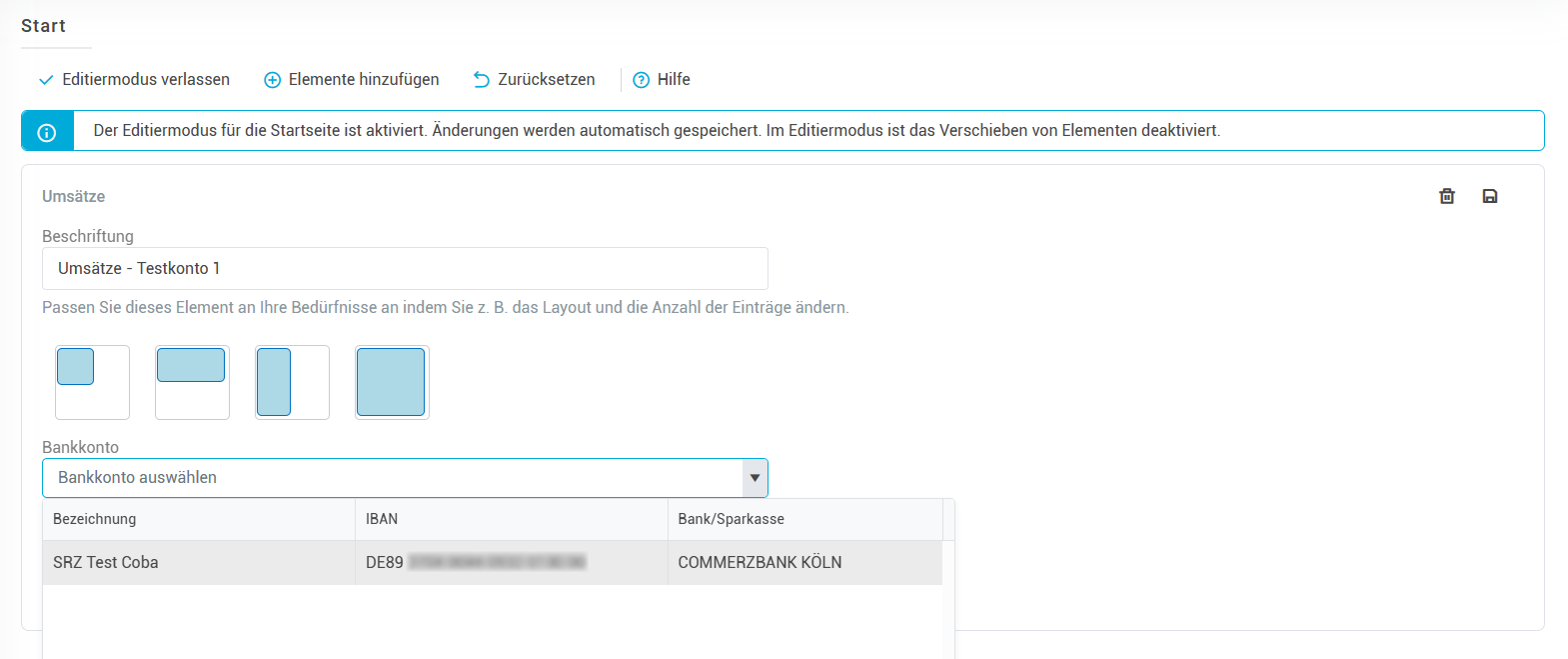Click the Hilfe question mark icon
This screenshot has height=659, width=1568.
[x=642, y=80]
